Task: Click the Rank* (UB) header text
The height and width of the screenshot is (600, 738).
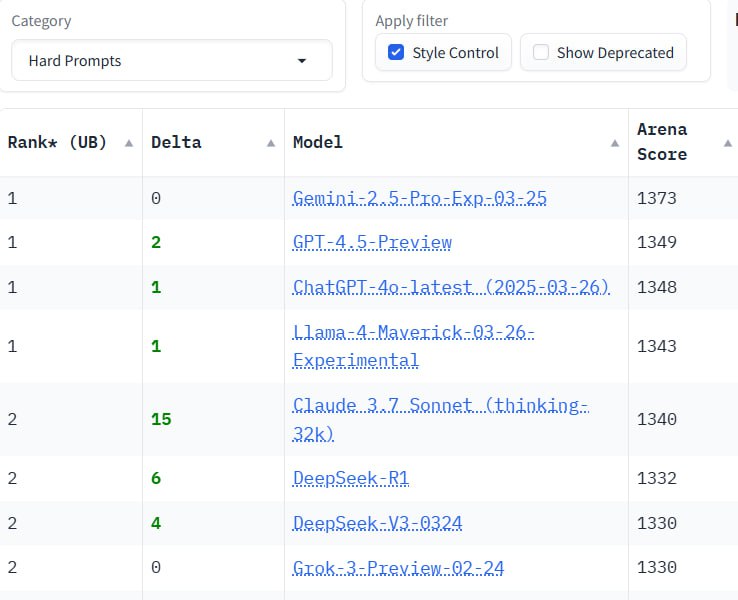Action: point(57,143)
